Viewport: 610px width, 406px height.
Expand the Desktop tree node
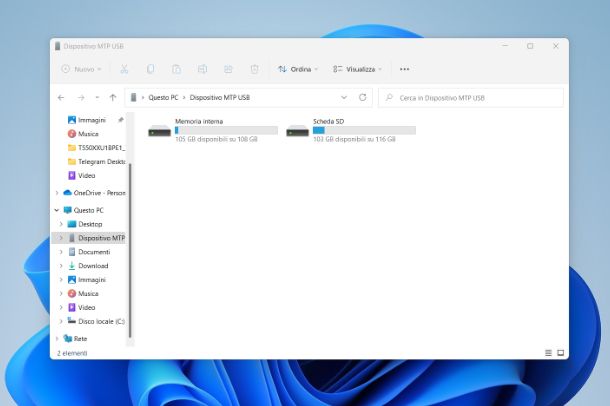(61, 224)
